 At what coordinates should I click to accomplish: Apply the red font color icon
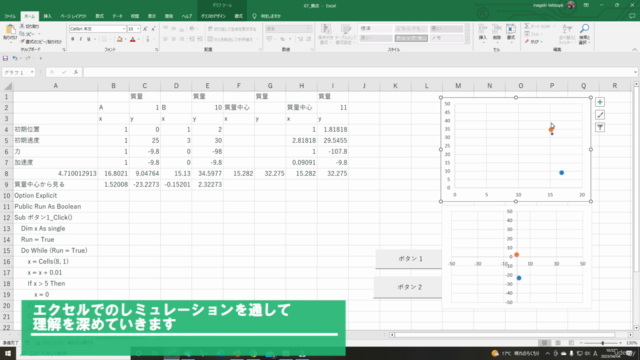(132, 39)
